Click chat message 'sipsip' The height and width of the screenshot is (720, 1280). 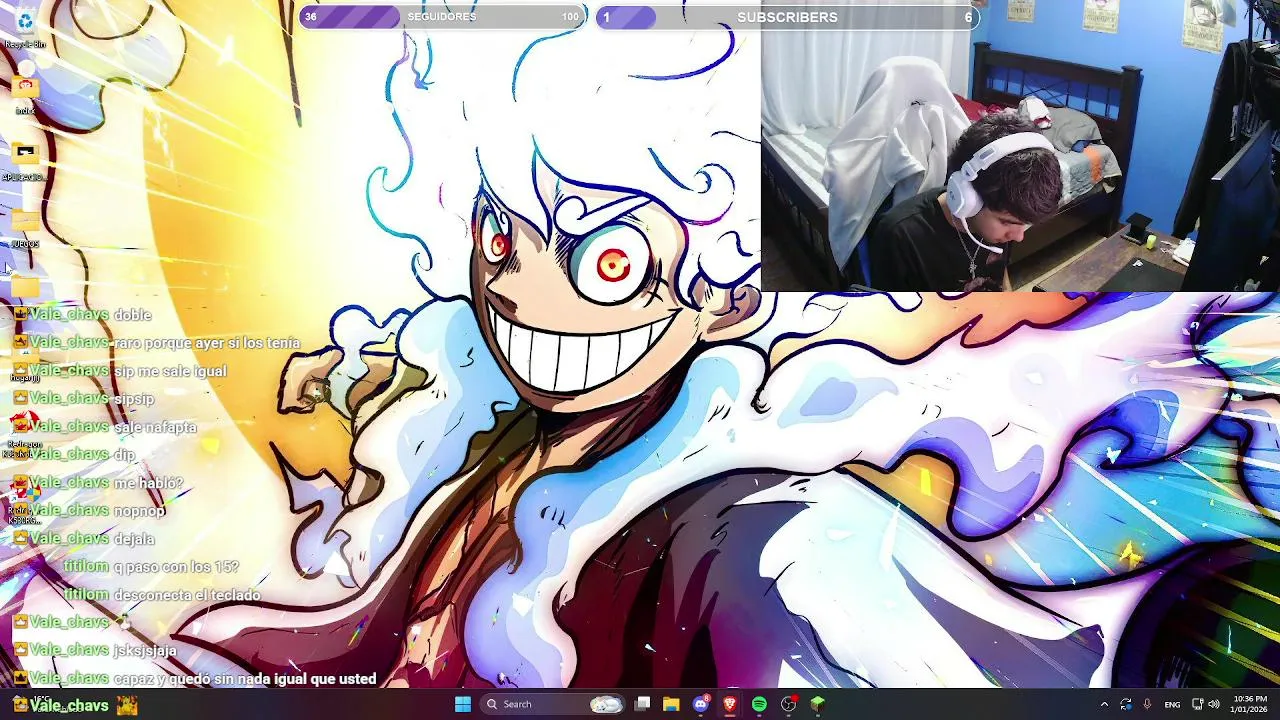click(134, 399)
